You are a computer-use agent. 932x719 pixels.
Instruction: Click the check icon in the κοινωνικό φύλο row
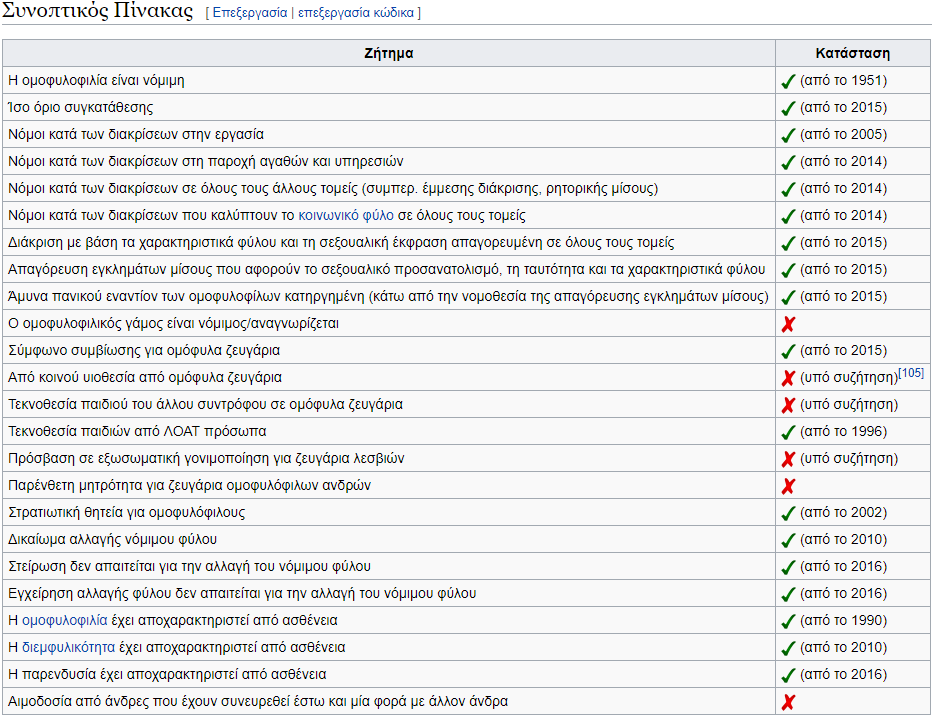[x=788, y=216]
